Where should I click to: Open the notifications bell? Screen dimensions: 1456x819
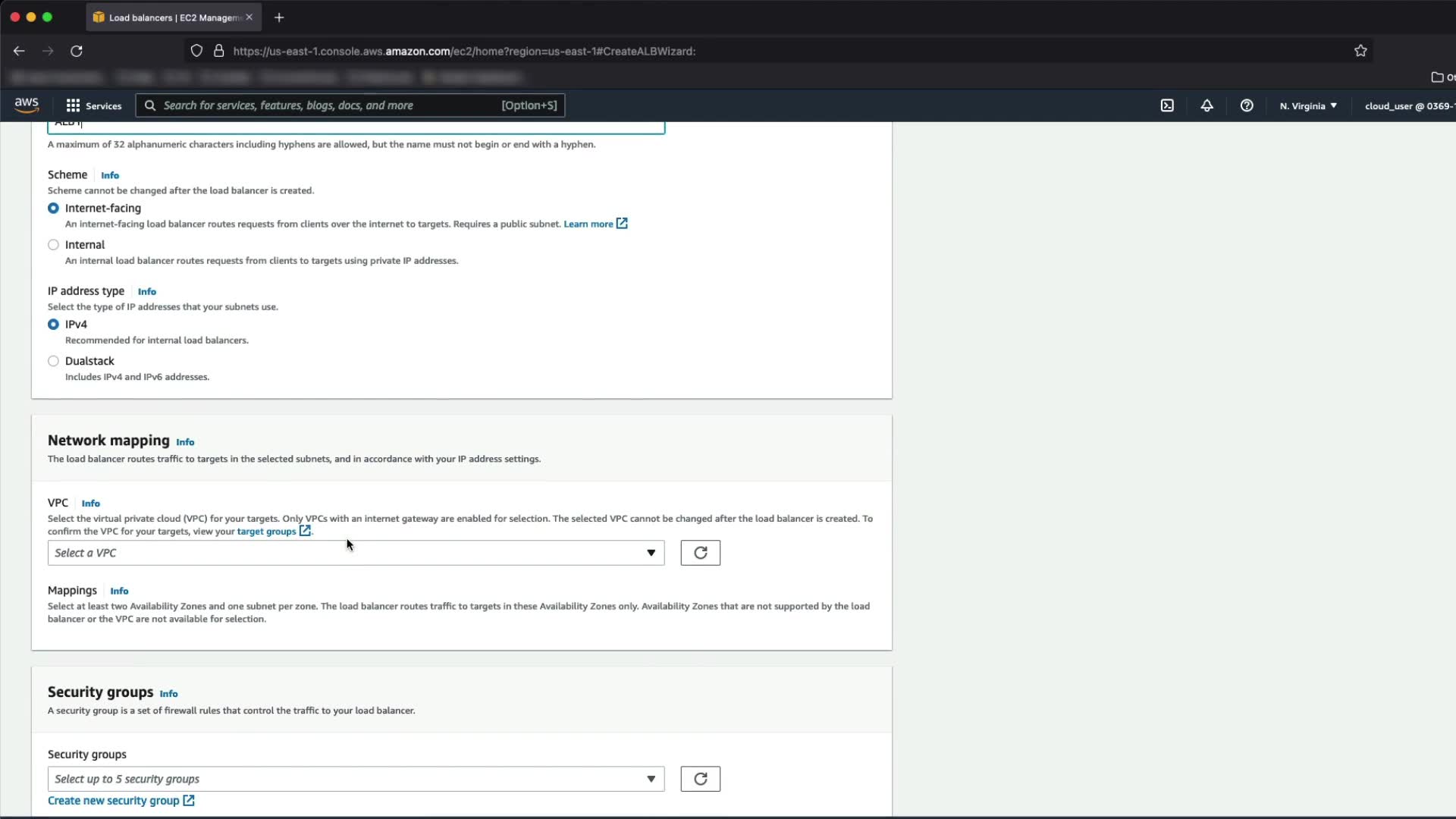click(x=1207, y=105)
